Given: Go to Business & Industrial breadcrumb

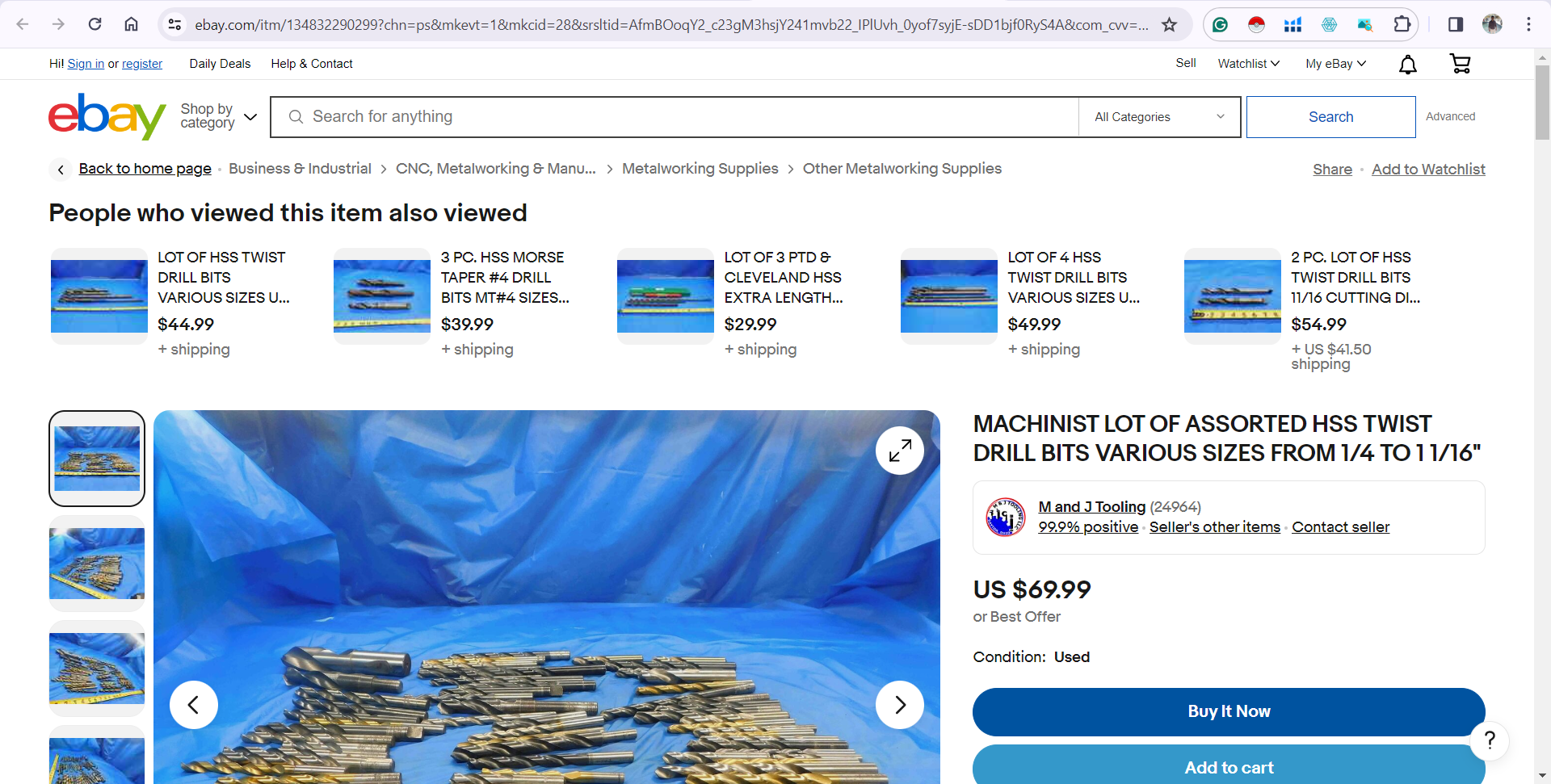Looking at the screenshot, I should click(x=300, y=169).
